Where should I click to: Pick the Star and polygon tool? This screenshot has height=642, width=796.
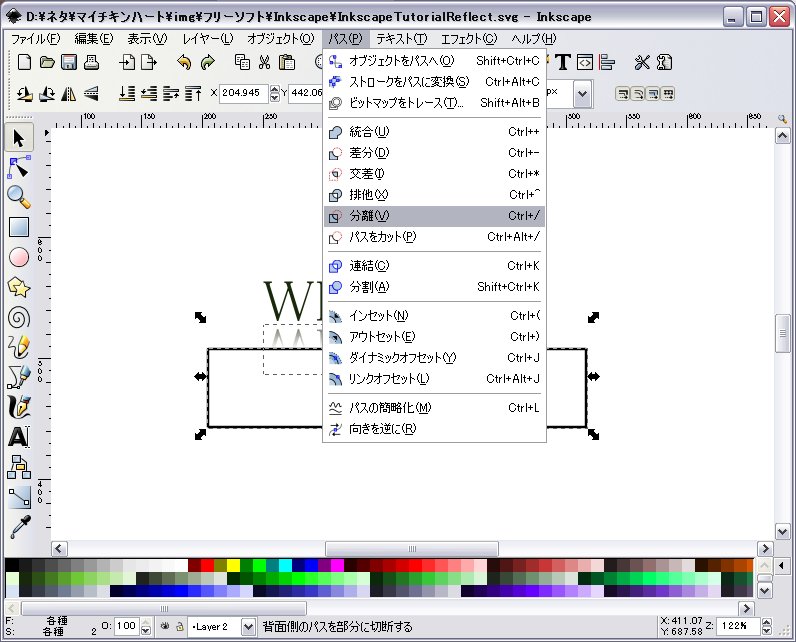point(19,287)
